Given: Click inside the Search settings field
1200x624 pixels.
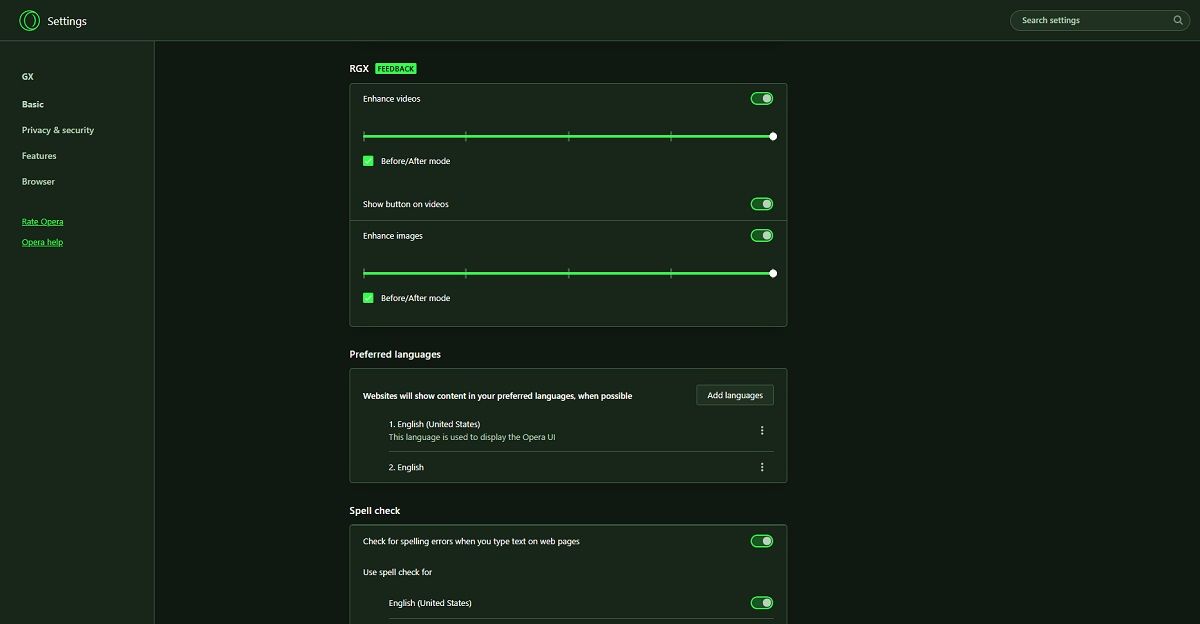Looking at the screenshot, I should tap(1090, 20).
